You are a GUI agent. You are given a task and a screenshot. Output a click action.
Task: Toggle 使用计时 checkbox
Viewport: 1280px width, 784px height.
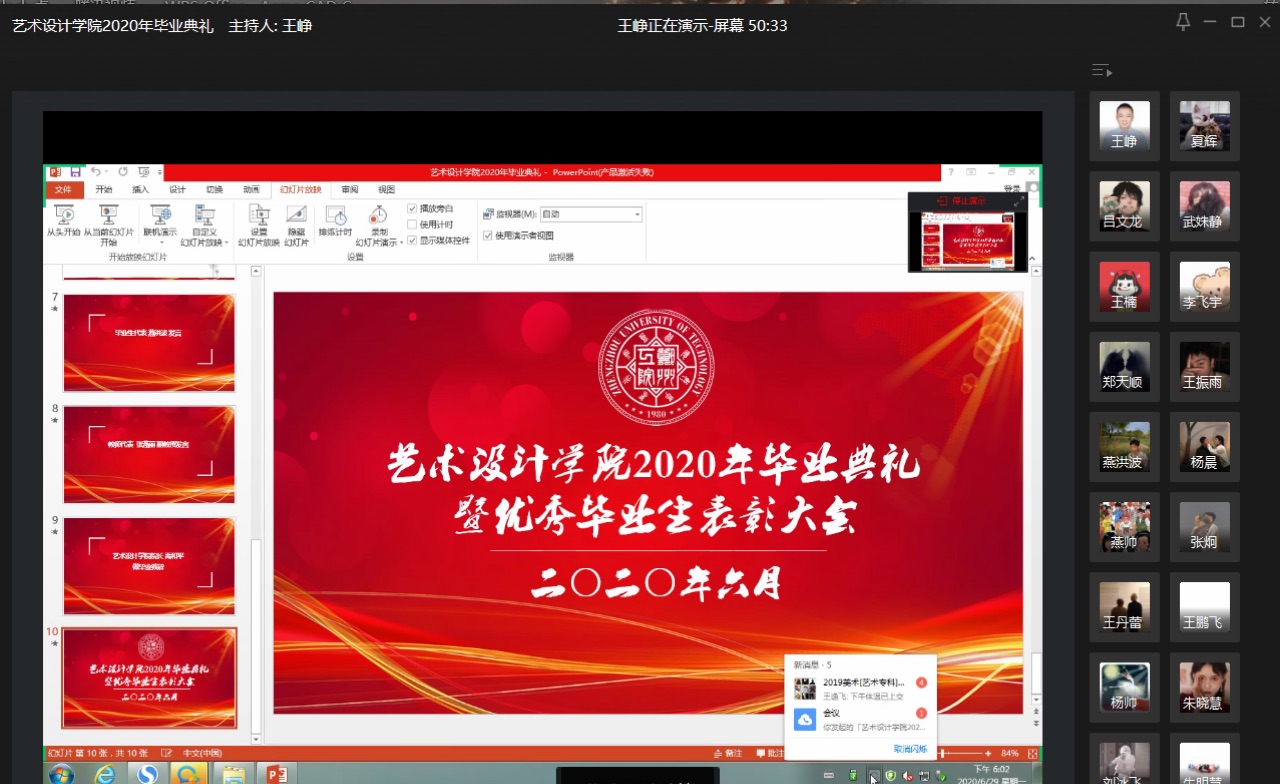tap(412, 224)
